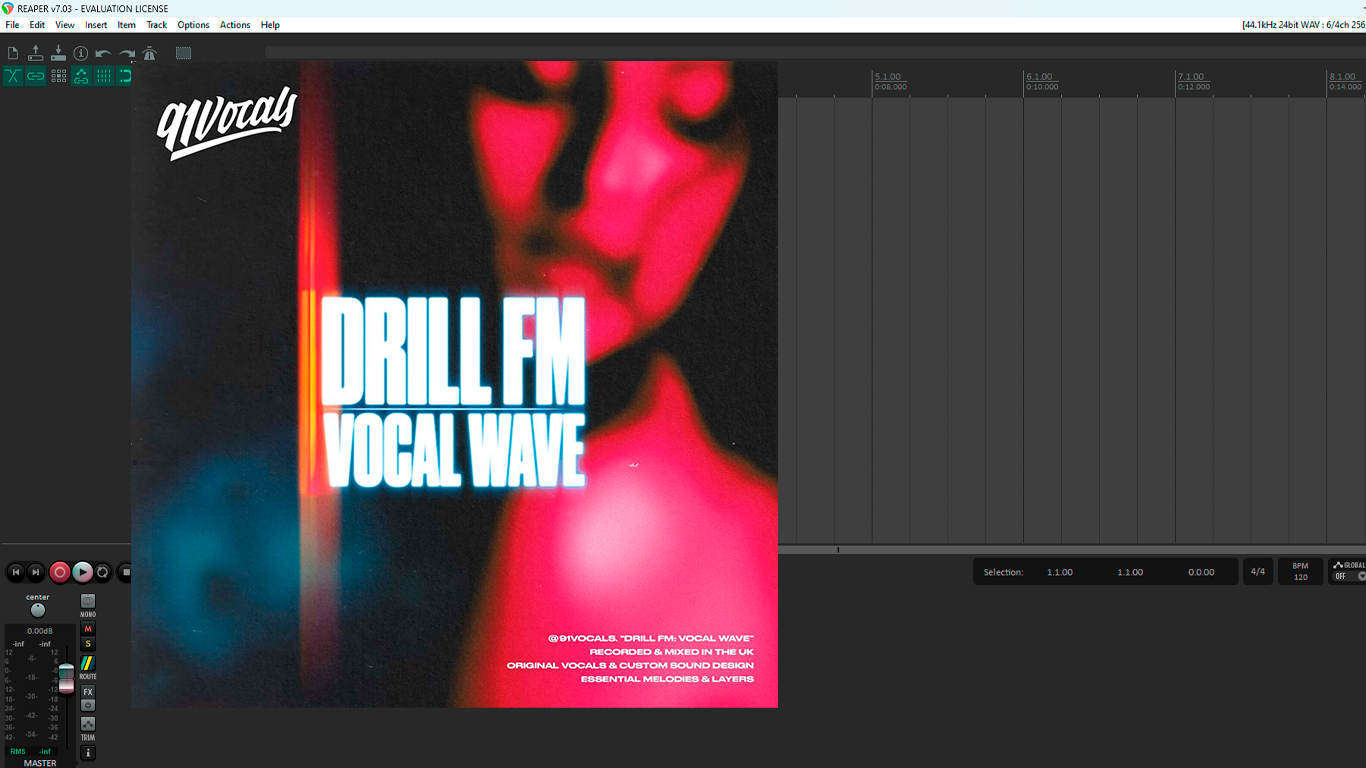The width and height of the screenshot is (1366, 768).
Task: Undo the last action with the left arrow
Action: (x=103, y=53)
